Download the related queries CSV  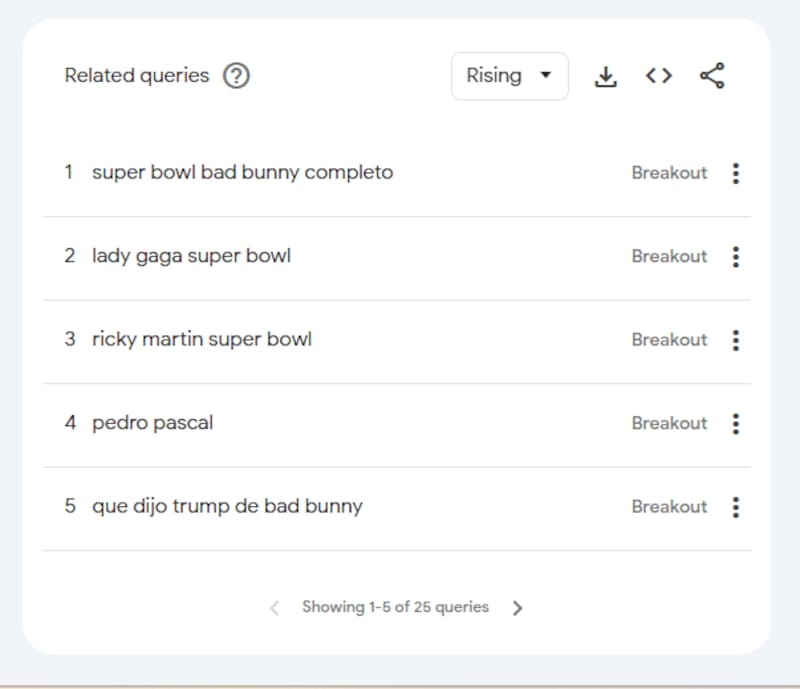pyautogui.click(x=606, y=76)
